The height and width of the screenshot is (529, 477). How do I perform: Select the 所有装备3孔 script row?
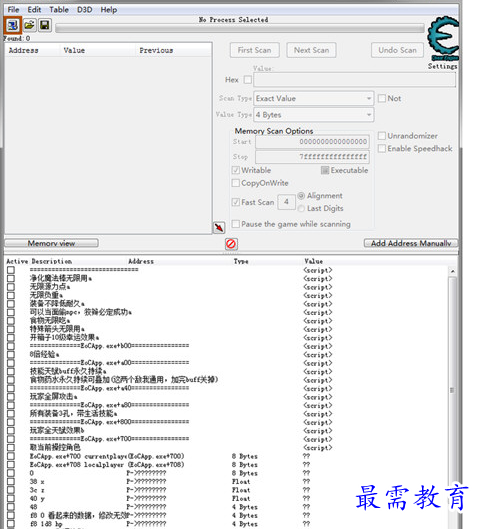tap(226, 414)
